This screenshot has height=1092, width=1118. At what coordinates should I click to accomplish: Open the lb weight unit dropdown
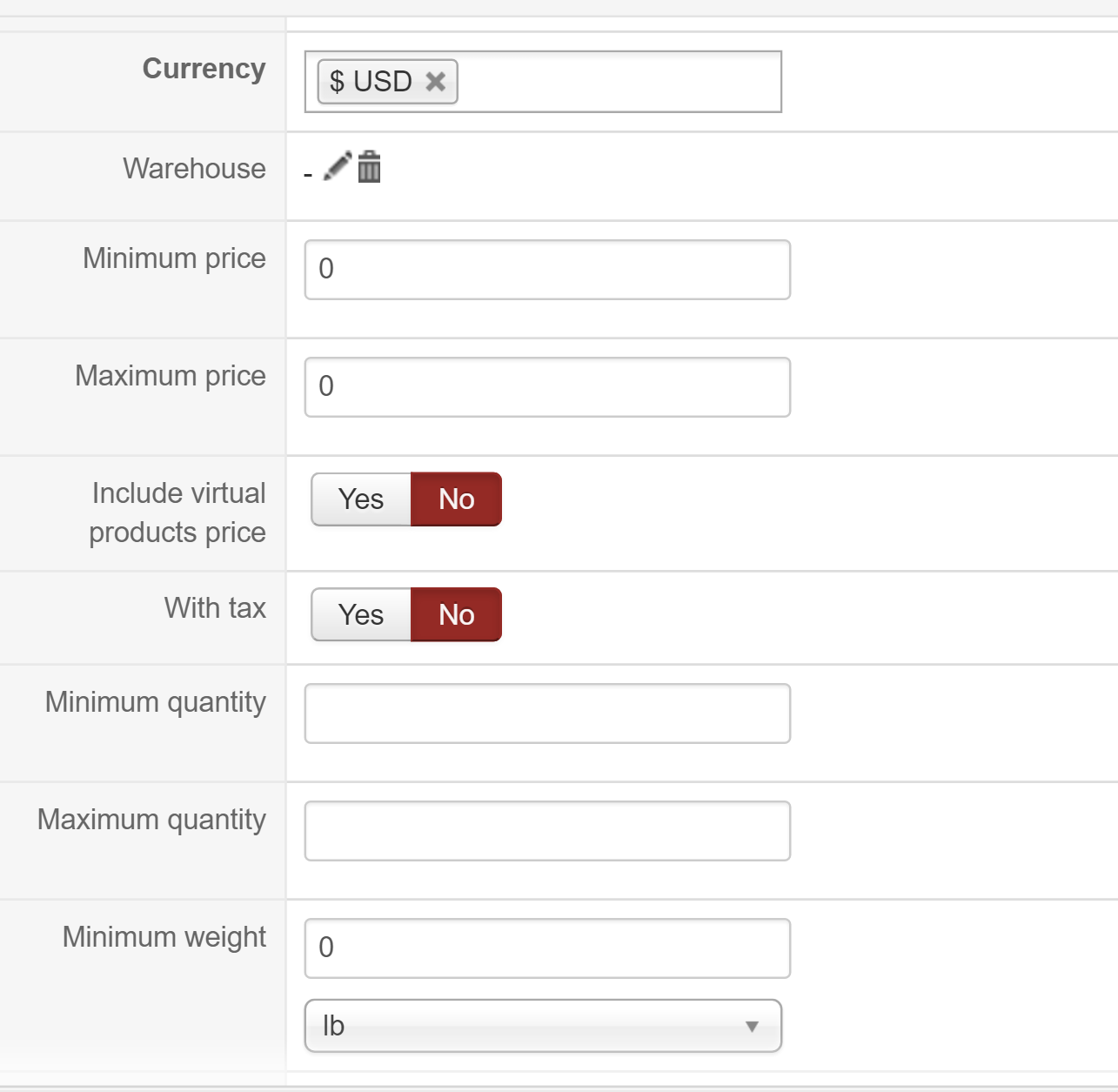[x=543, y=1026]
